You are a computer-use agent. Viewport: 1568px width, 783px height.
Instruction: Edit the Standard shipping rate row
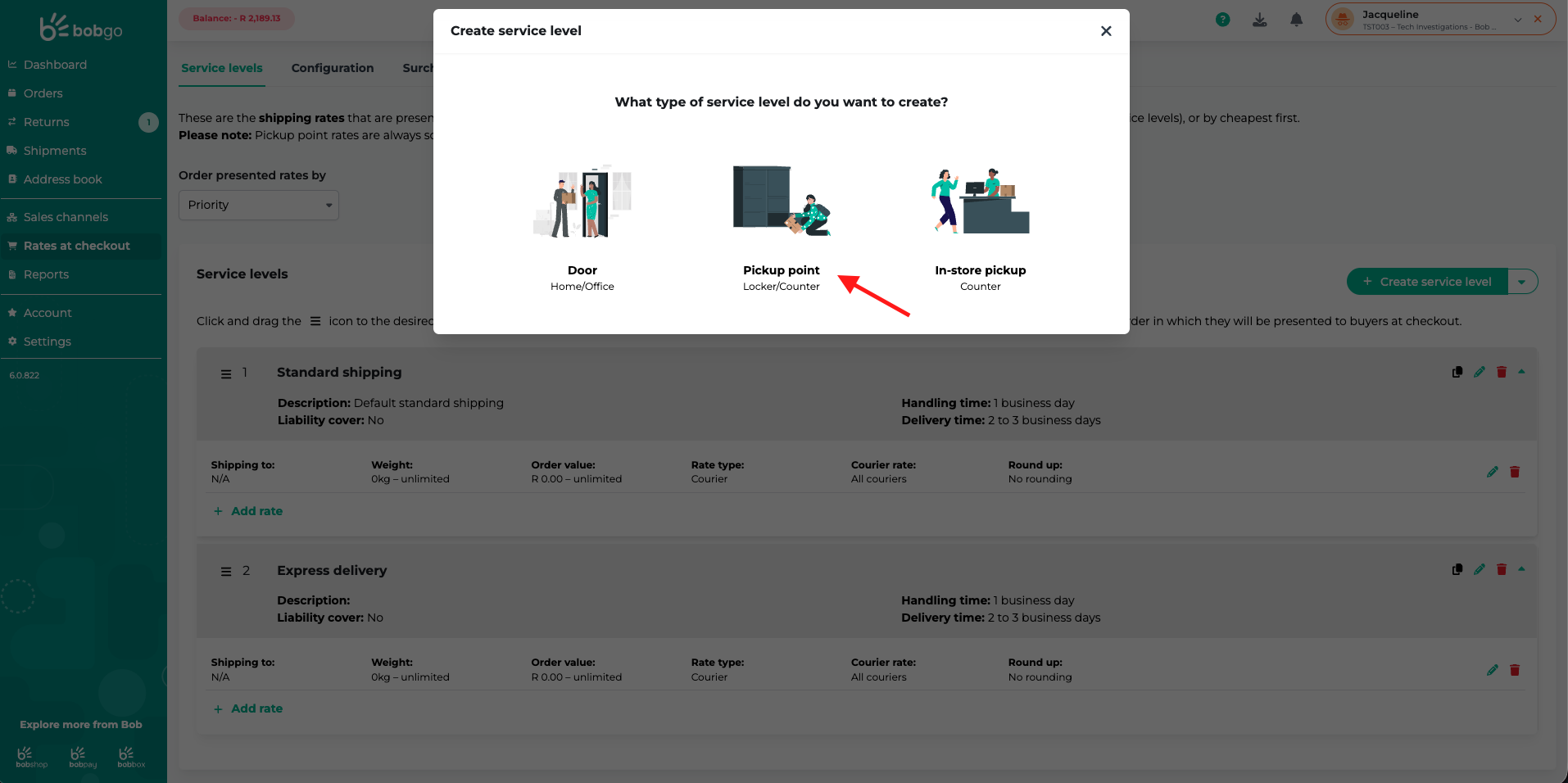(x=1493, y=472)
